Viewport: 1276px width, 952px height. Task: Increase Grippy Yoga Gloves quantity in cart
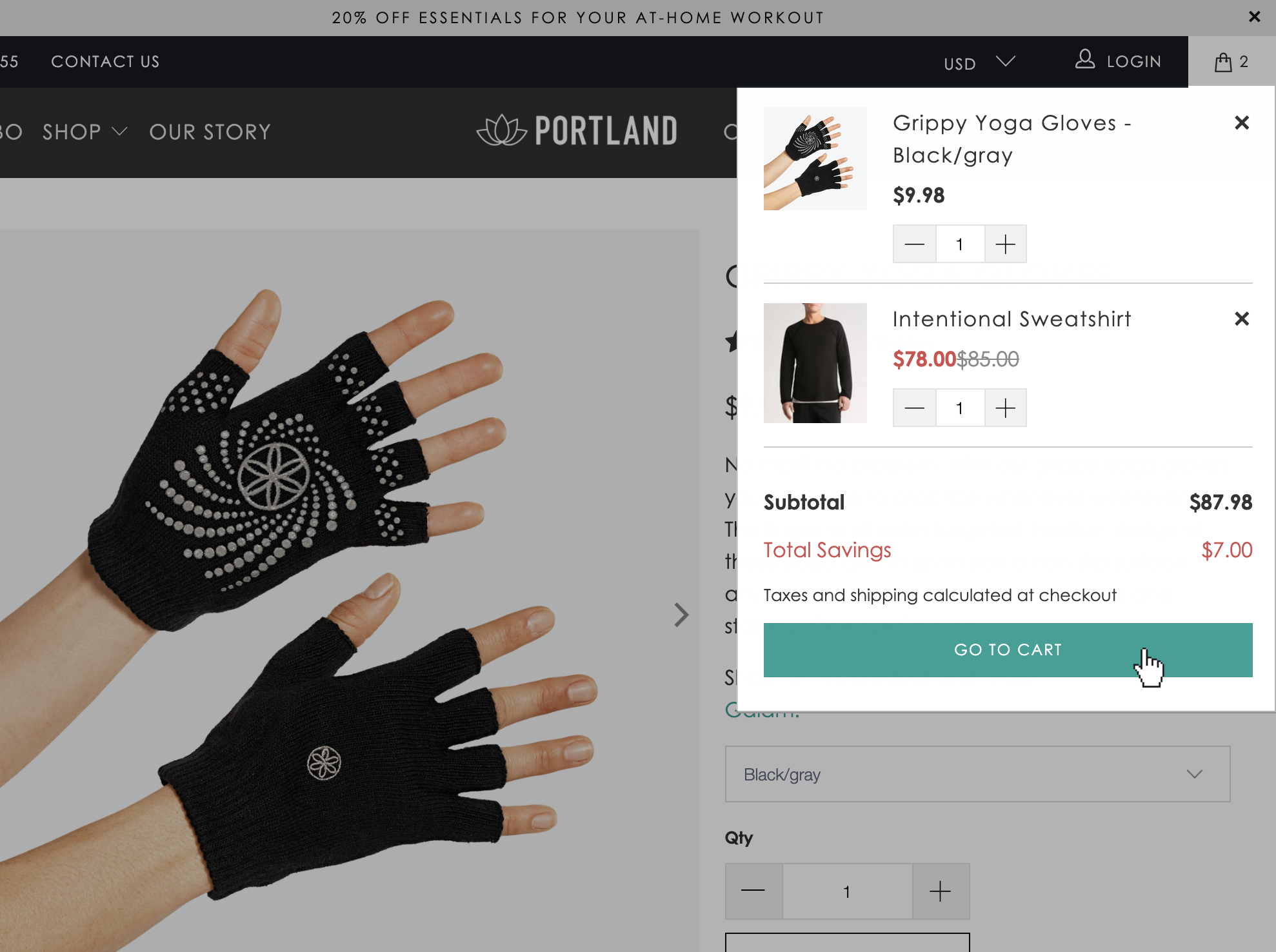coord(1005,244)
